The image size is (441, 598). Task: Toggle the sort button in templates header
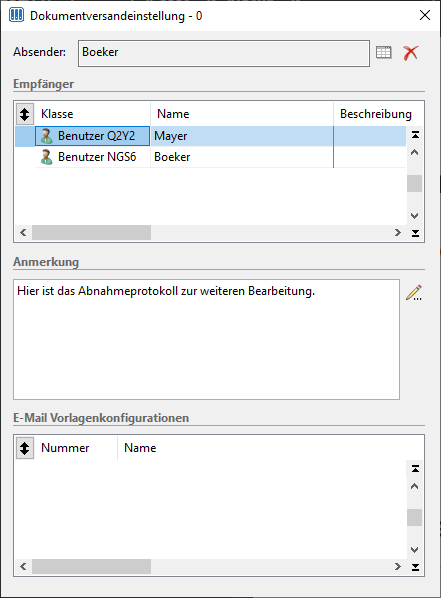(x=25, y=448)
